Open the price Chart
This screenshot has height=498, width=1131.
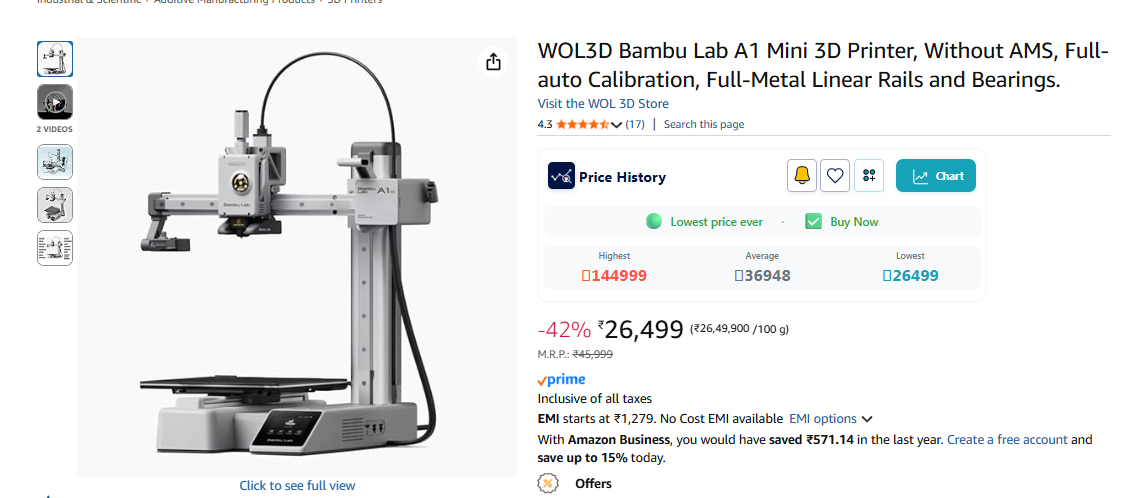(x=936, y=176)
